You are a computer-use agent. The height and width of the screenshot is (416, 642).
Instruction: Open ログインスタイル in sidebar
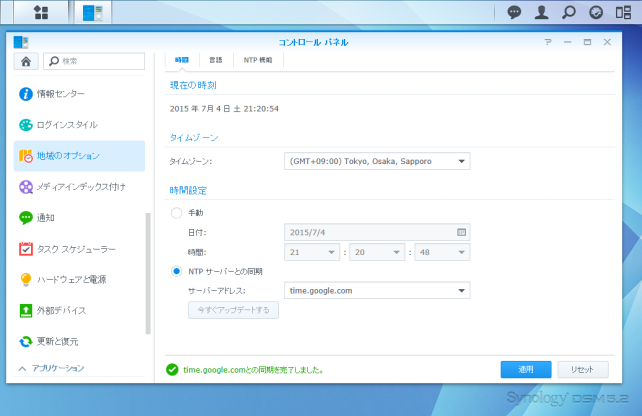click(x=79, y=125)
